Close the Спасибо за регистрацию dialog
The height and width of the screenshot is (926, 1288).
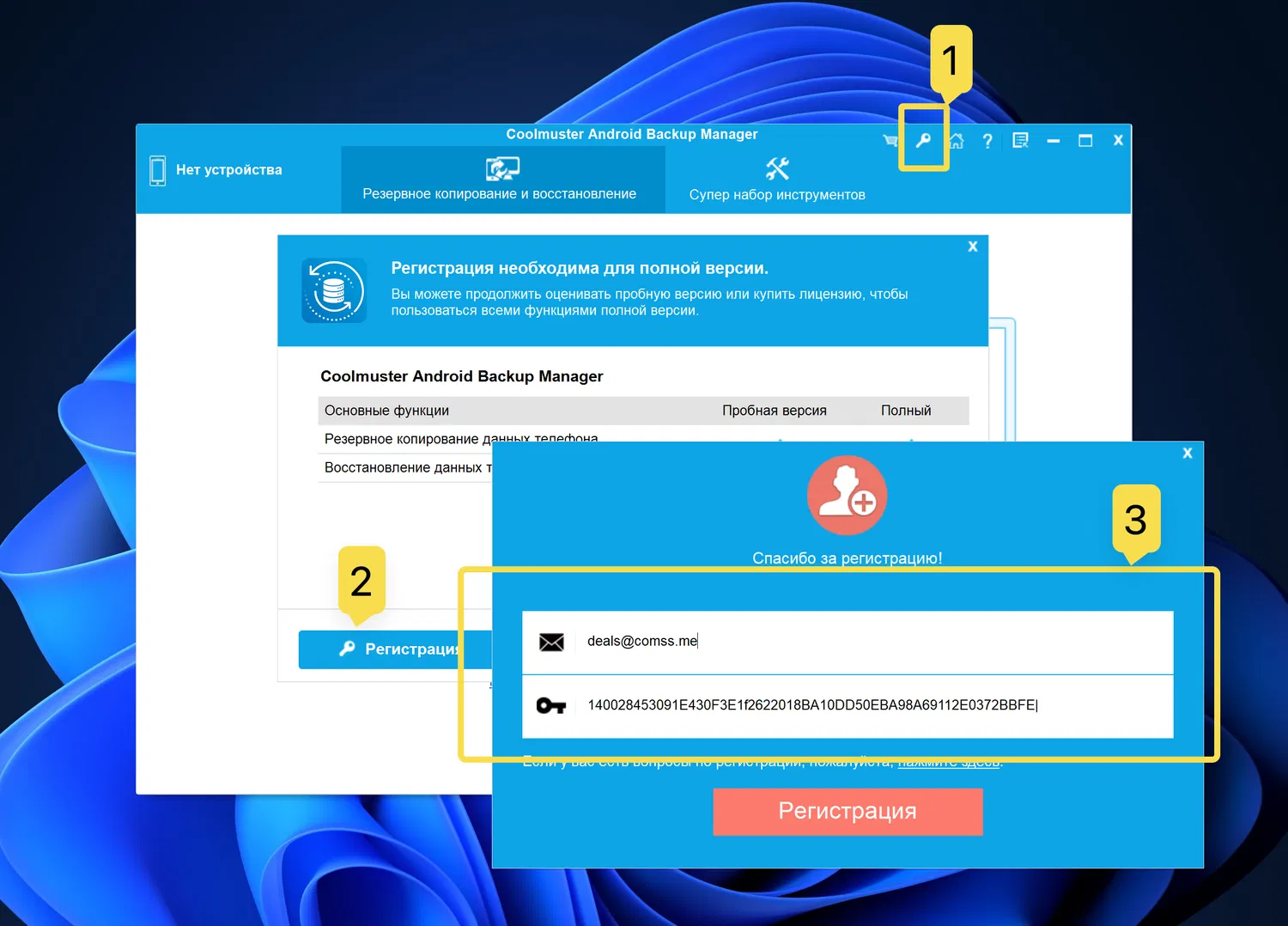[1188, 453]
